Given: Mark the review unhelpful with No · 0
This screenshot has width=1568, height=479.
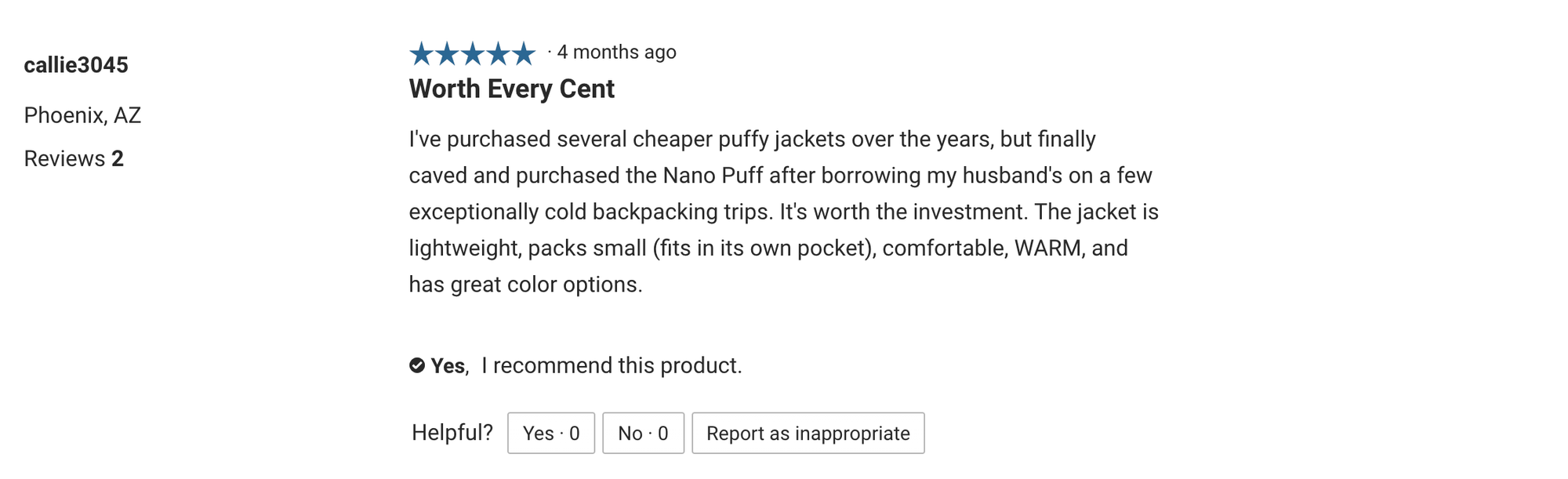Looking at the screenshot, I should pyautogui.click(x=643, y=433).
